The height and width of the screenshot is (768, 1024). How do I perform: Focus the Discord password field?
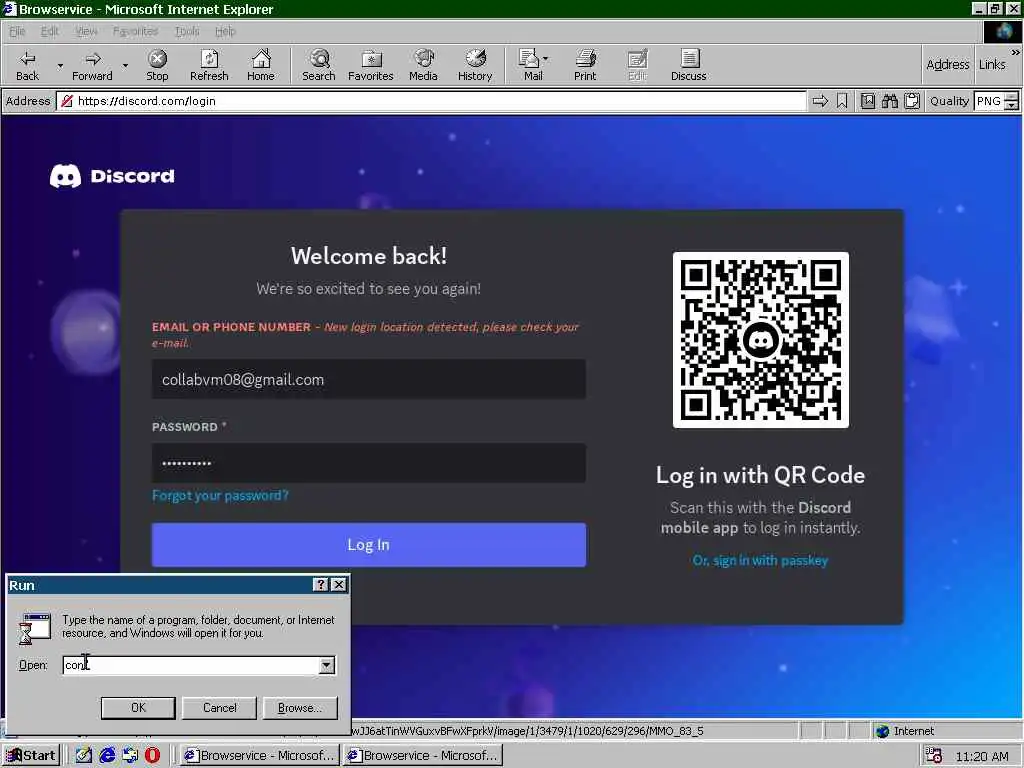[x=368, y=463]
